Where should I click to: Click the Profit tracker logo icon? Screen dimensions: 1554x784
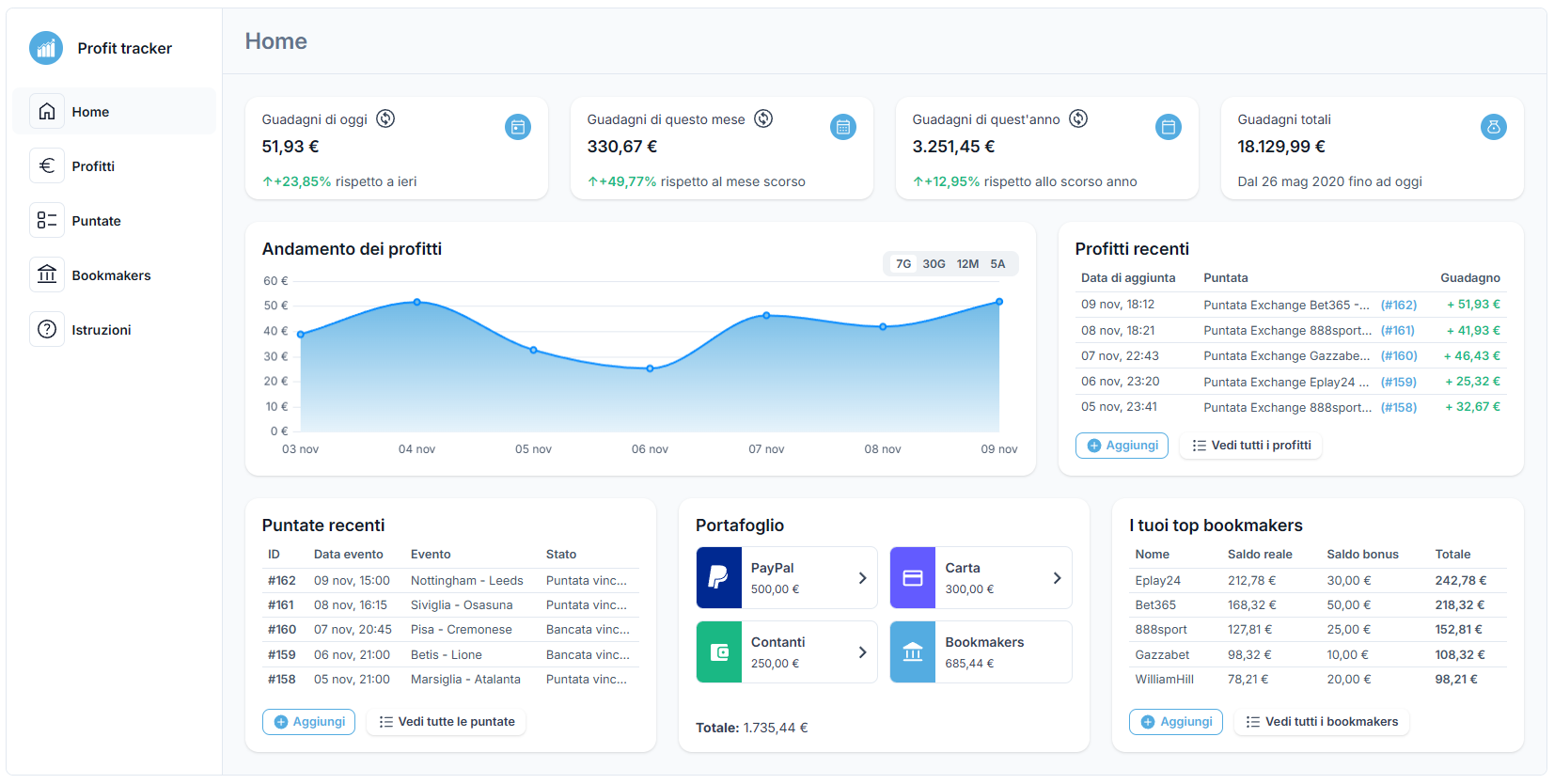(x=46, y=48)
